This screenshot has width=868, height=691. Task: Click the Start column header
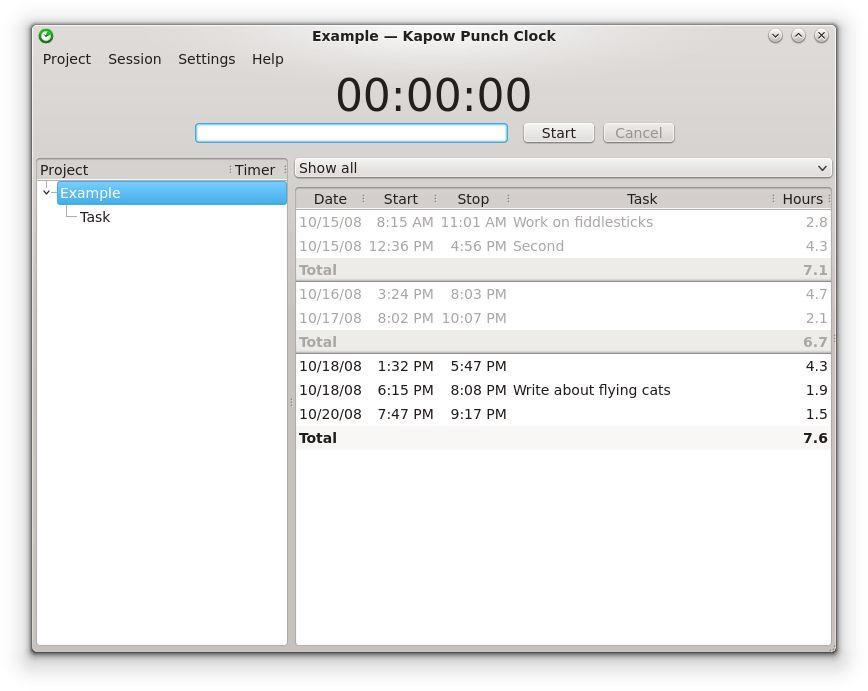400,199
